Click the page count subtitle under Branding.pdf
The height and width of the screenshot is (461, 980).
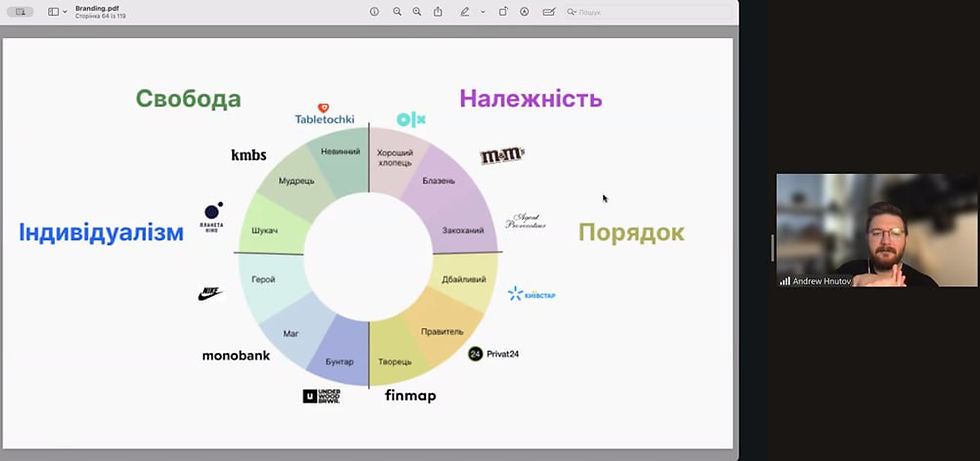(101, 16)
